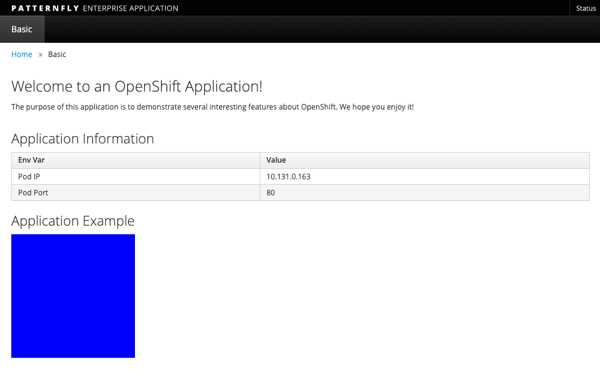Select the Pod Port value 80
Screen dimensions: 600x379
[x=425, y=193]
